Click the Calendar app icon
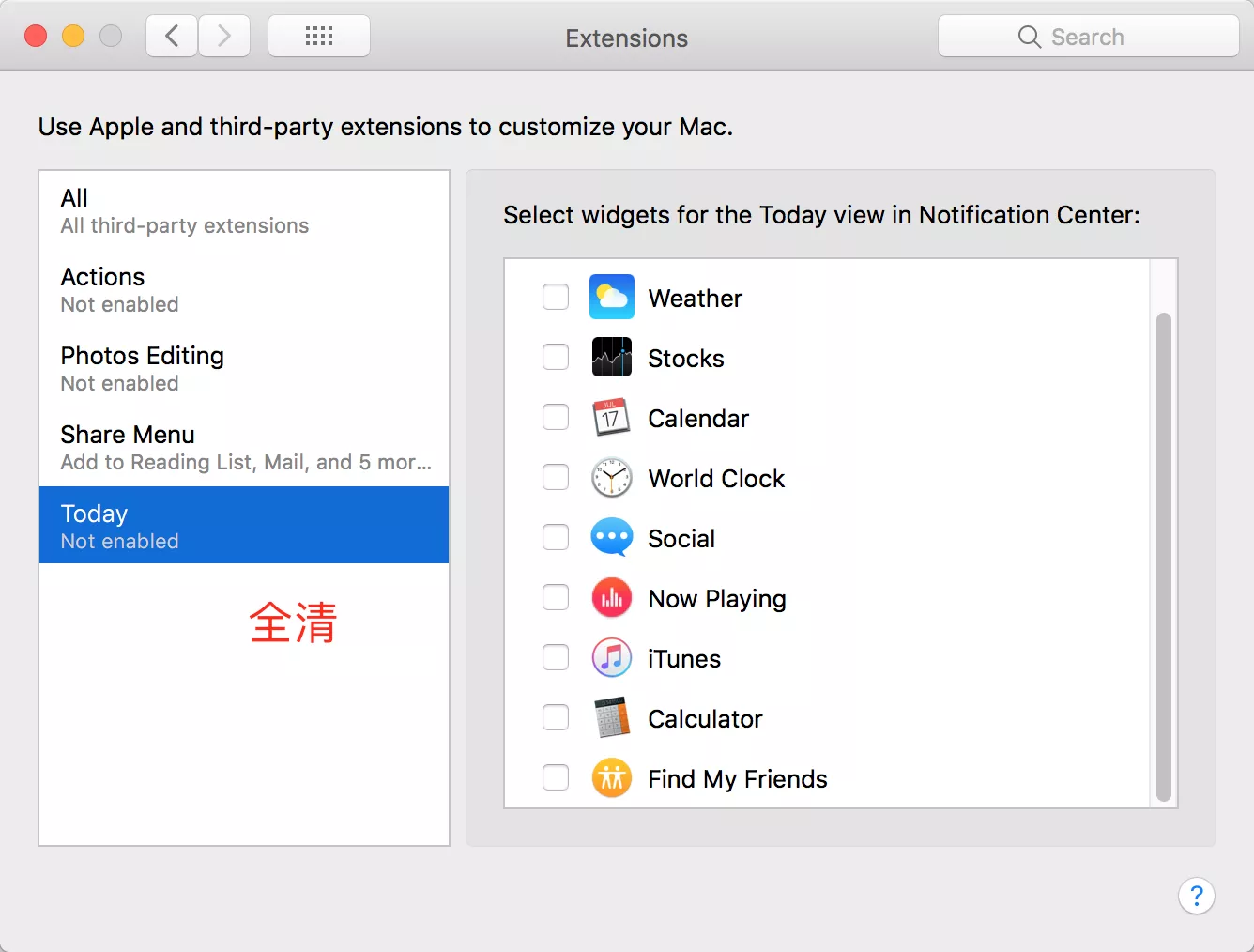Viewport: 1254px width, 952px height. pos(612,418)
